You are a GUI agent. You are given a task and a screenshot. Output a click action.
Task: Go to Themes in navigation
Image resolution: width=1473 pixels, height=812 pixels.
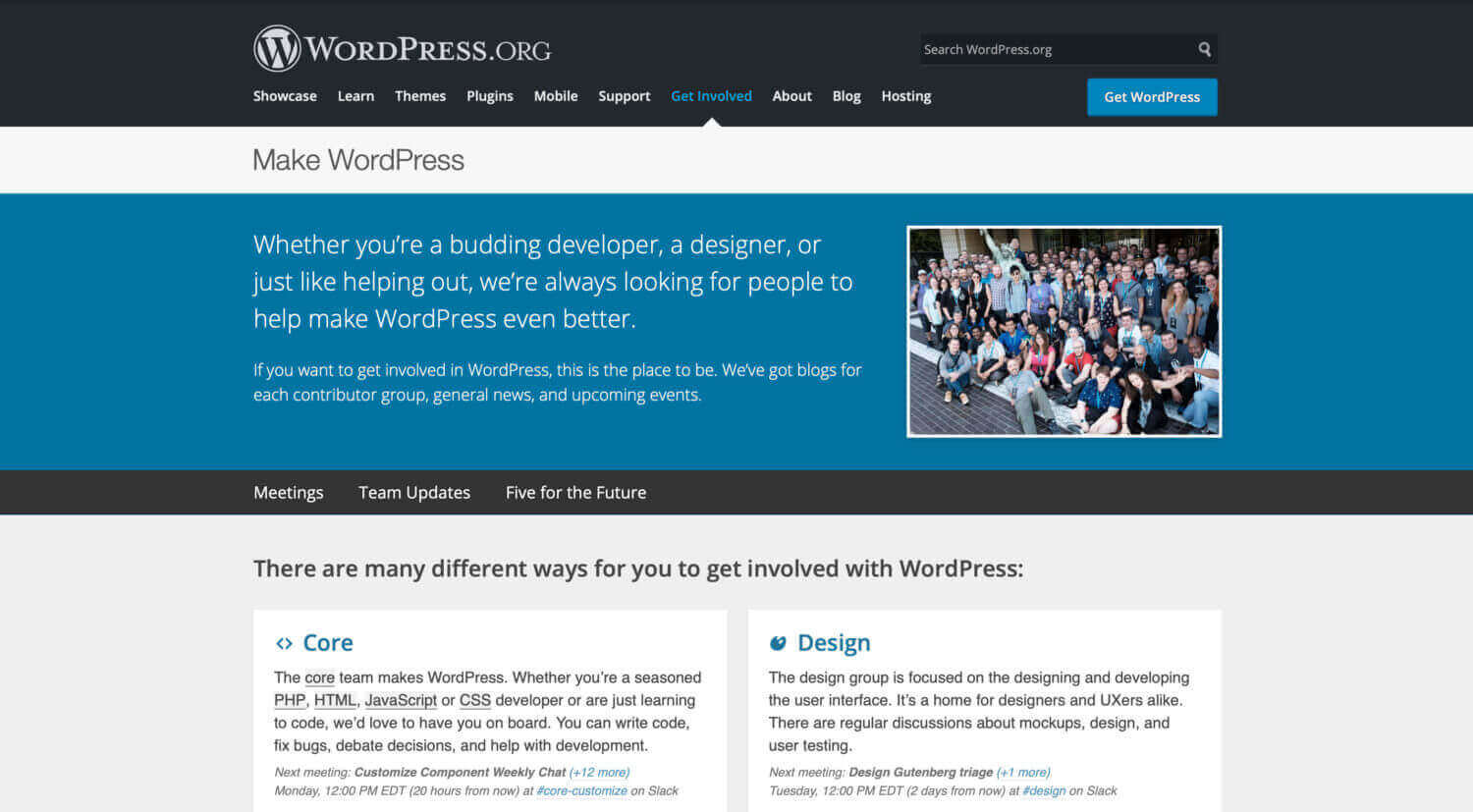click(x=420, y=96)
